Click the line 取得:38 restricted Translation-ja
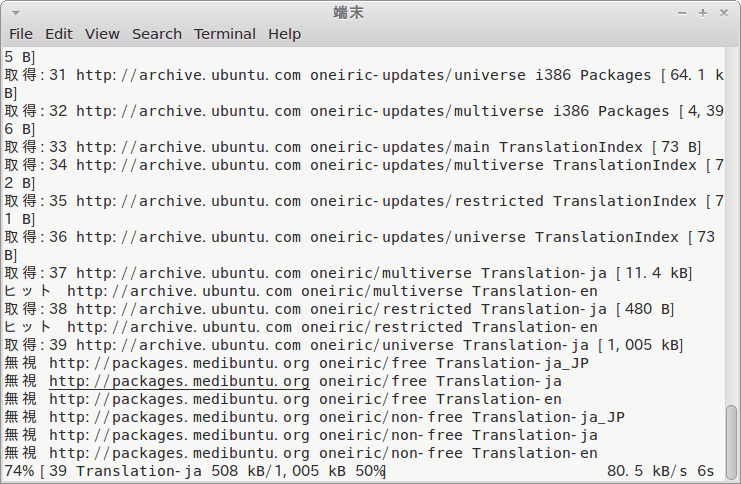This screenshot has width=741, height=484. (x=339, y=309)
